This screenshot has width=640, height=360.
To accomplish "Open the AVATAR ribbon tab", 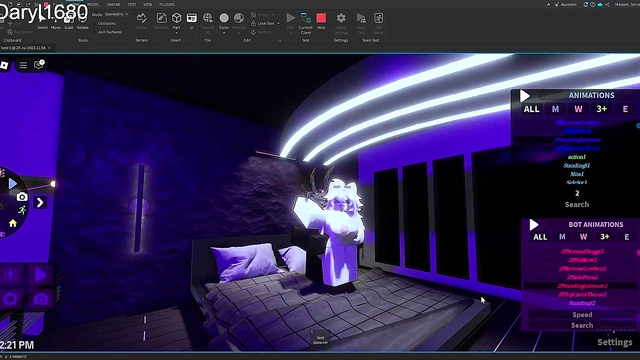I will point(113,4).
